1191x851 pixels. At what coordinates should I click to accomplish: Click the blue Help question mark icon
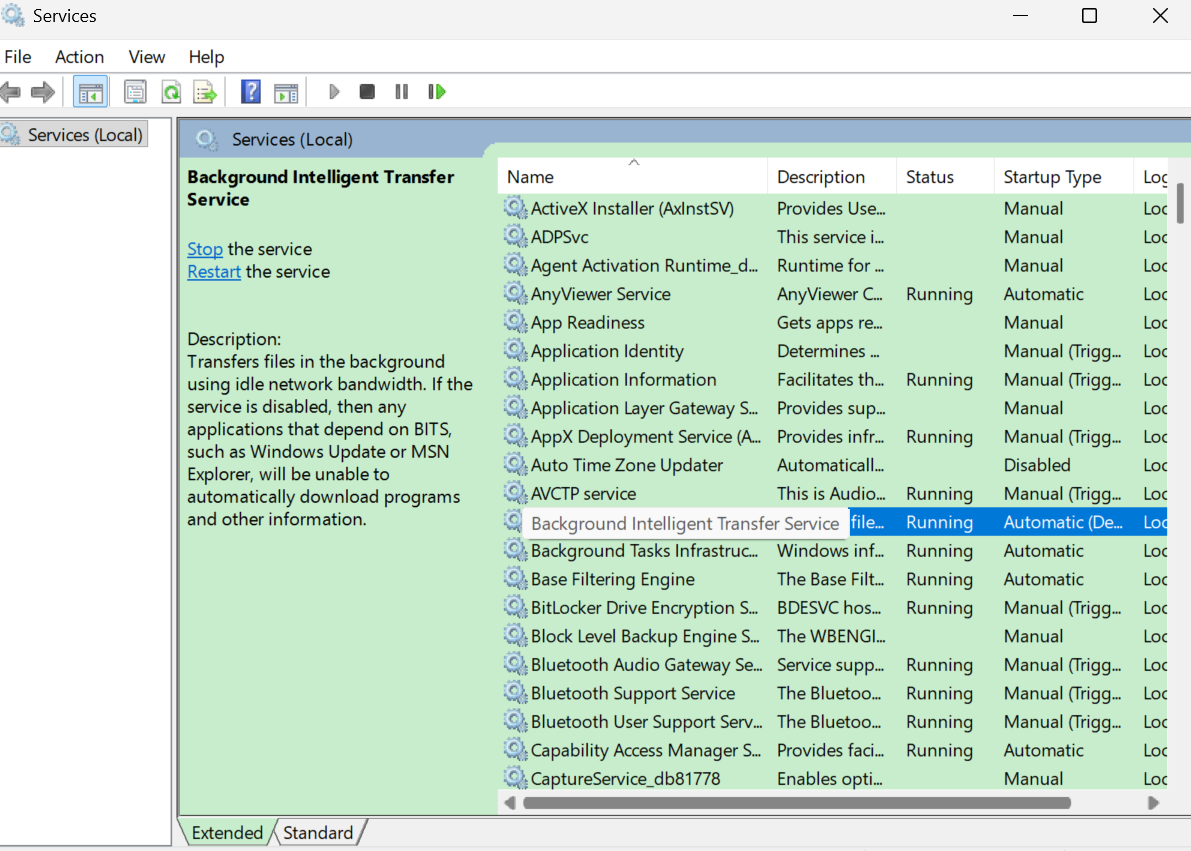pos(251,93)
